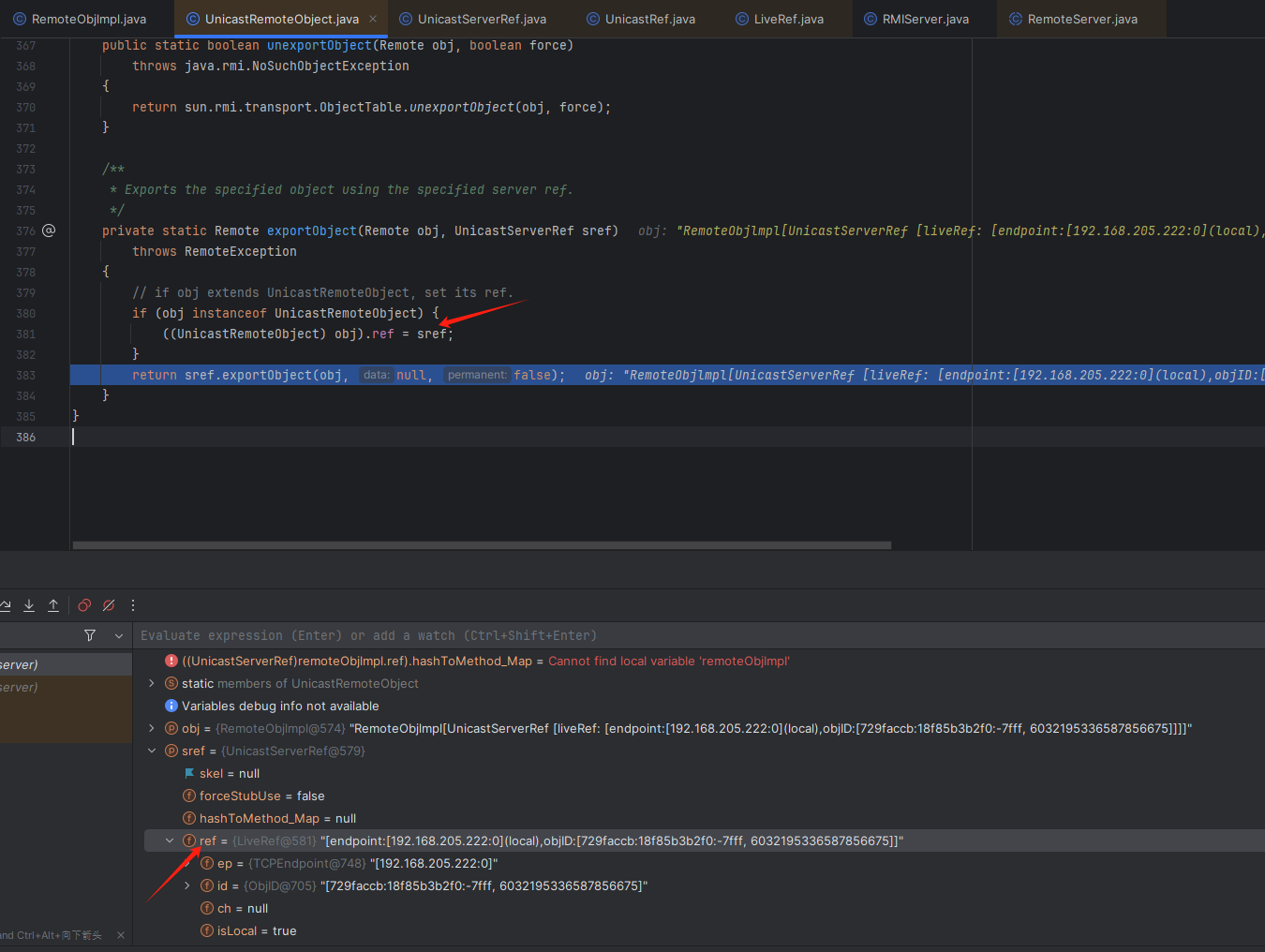This screenshot has width=1265, height=952.
Task: Collapse the sref UnicastServerRef node
Action: pyautogui.click(x=152, y=751)
